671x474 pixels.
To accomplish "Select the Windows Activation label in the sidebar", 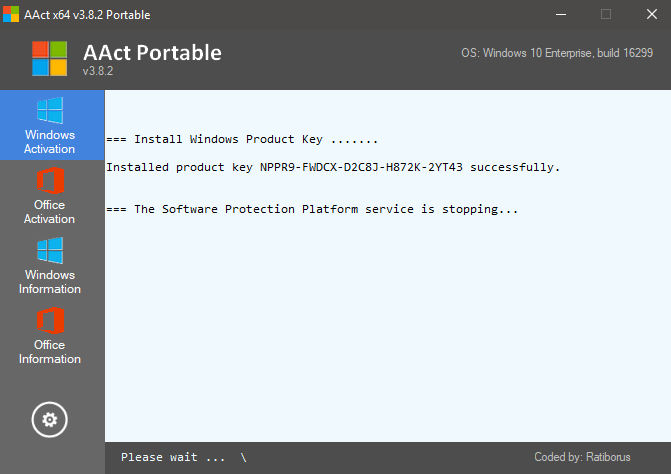I will 50,142.
